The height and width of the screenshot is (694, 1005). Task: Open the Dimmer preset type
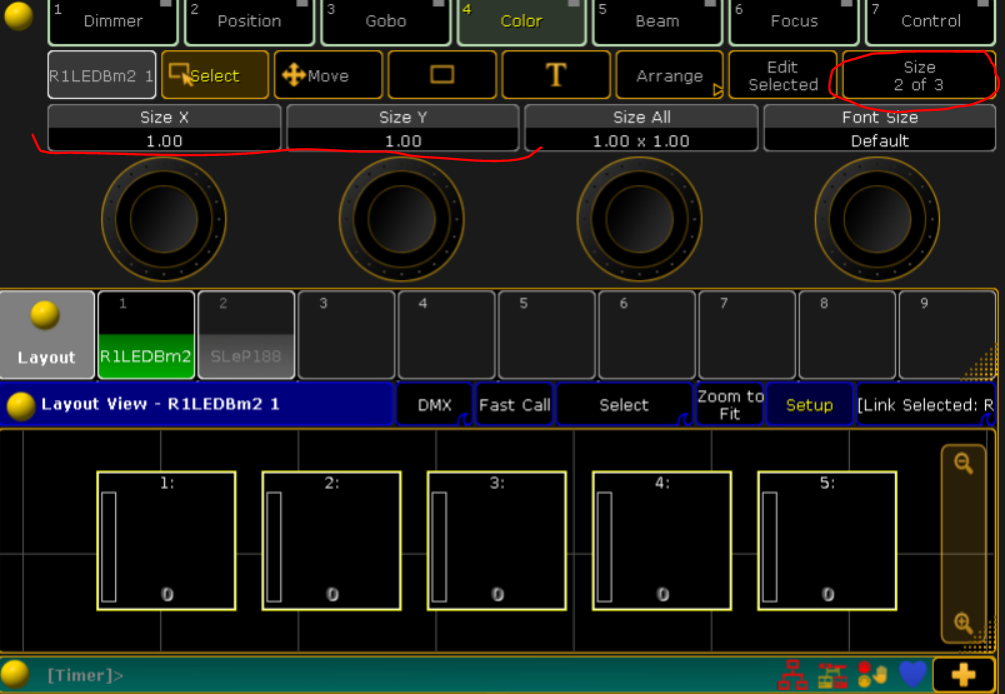point(113,22)
